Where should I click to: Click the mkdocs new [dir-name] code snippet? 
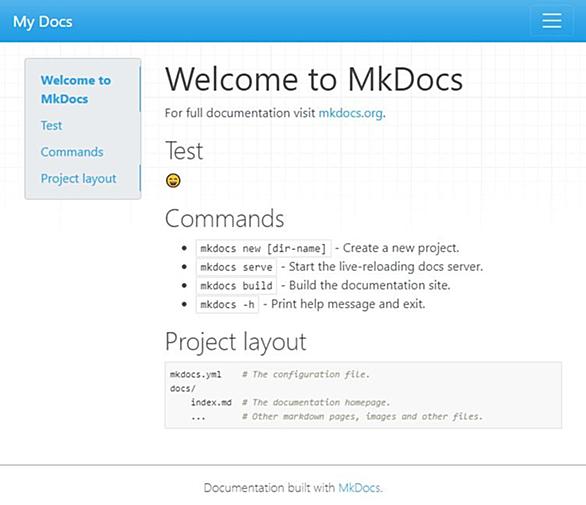pyautogui.click(x=263, y=249)
